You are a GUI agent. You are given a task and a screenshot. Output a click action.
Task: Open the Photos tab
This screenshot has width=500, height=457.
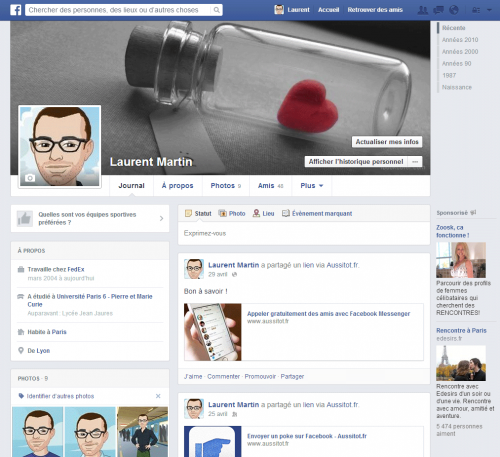pyautogui.click(x=226, y=186)
